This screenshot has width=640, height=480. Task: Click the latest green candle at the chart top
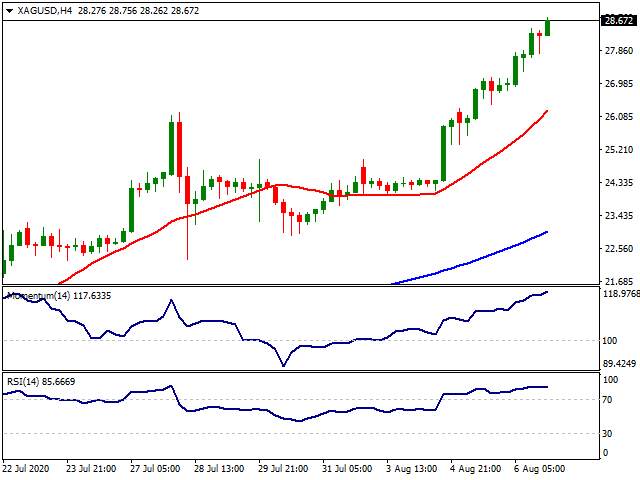point(547,28)
